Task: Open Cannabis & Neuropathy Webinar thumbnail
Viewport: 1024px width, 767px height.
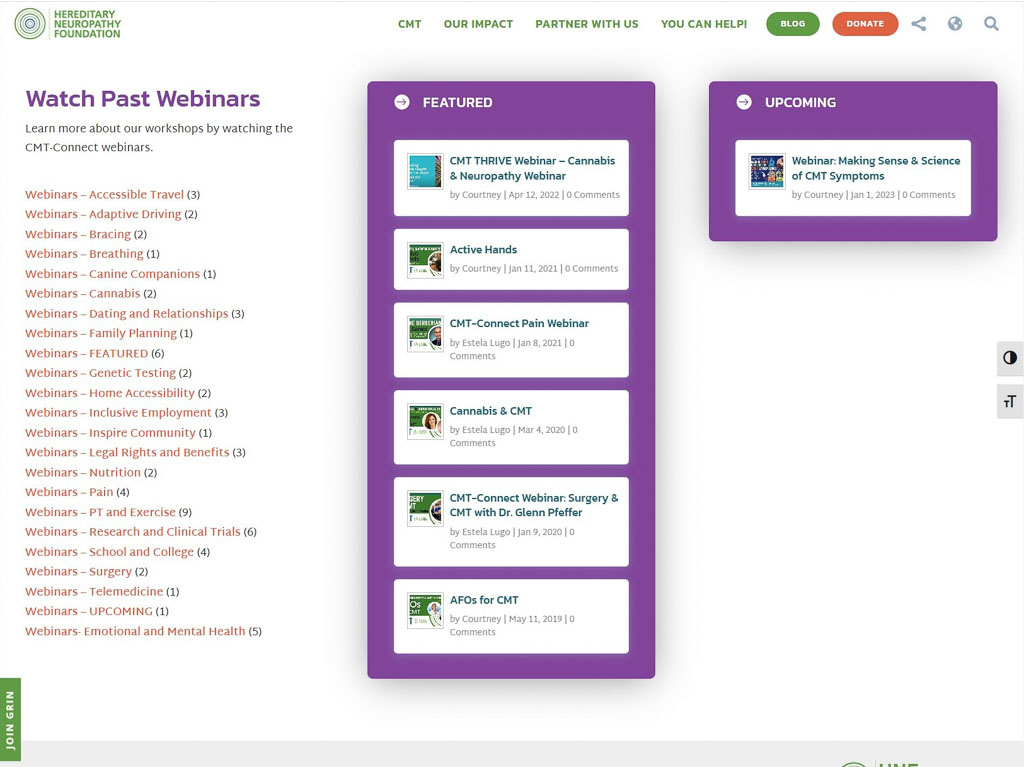Action: click(x=425, y=171)
